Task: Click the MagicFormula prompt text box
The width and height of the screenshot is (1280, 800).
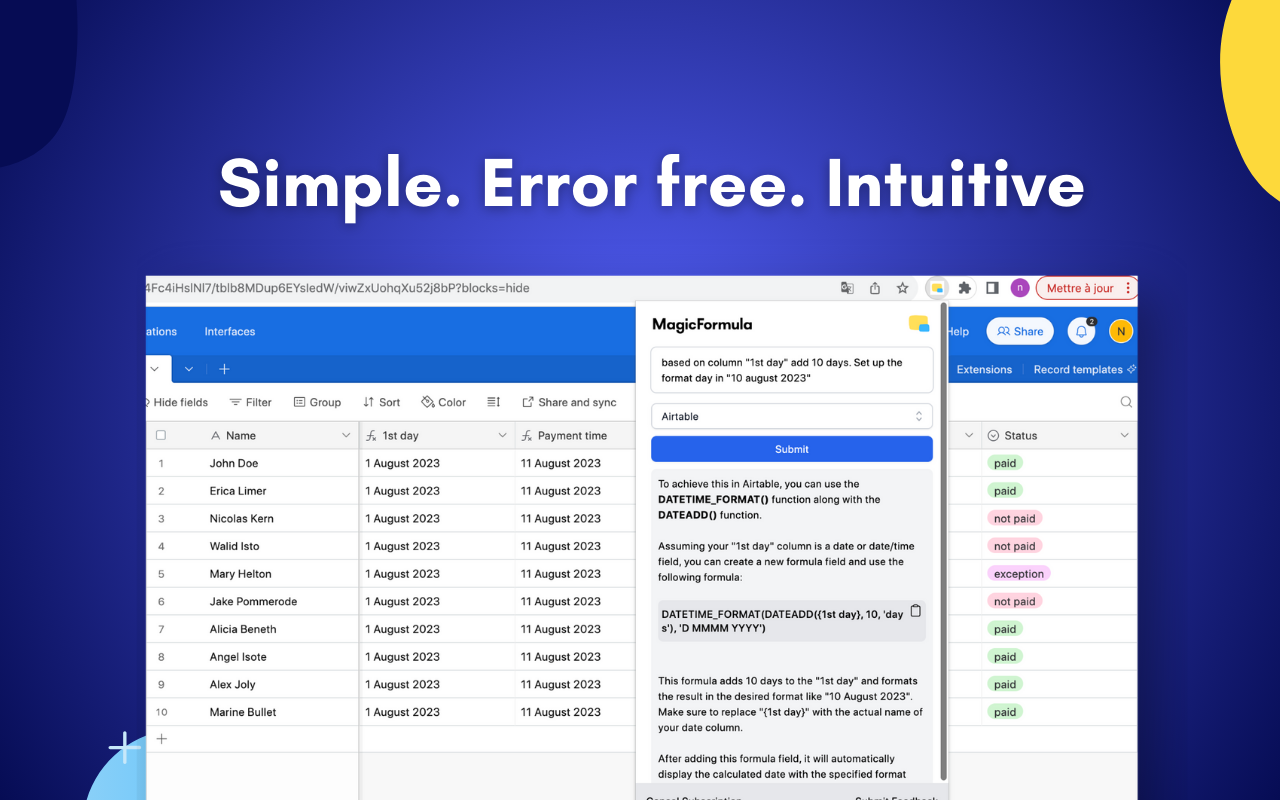Action: (x=792, y=370)
